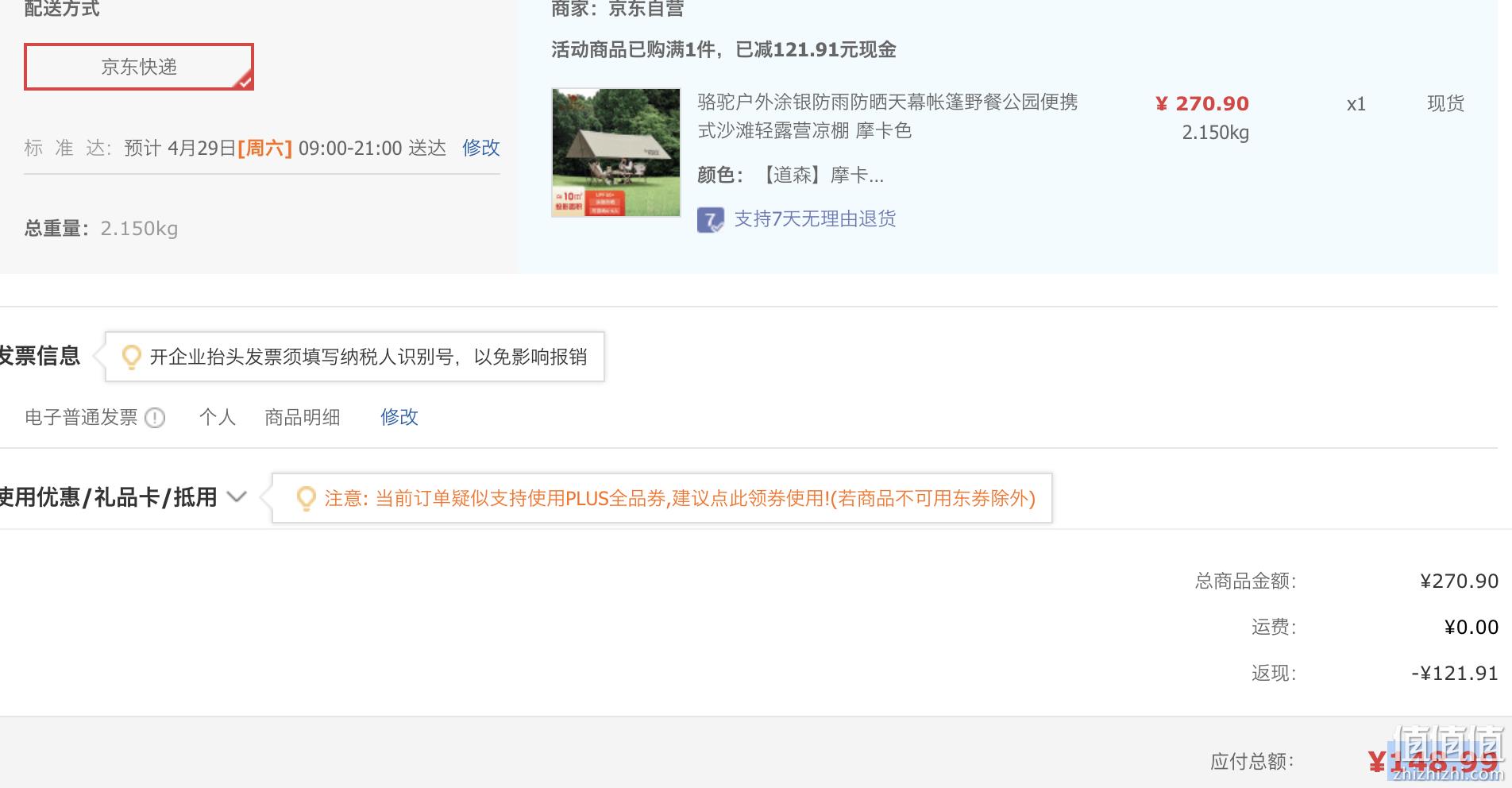Click the 个人 invoice title type
1512x788 pixels.
[x=218, y=417]
